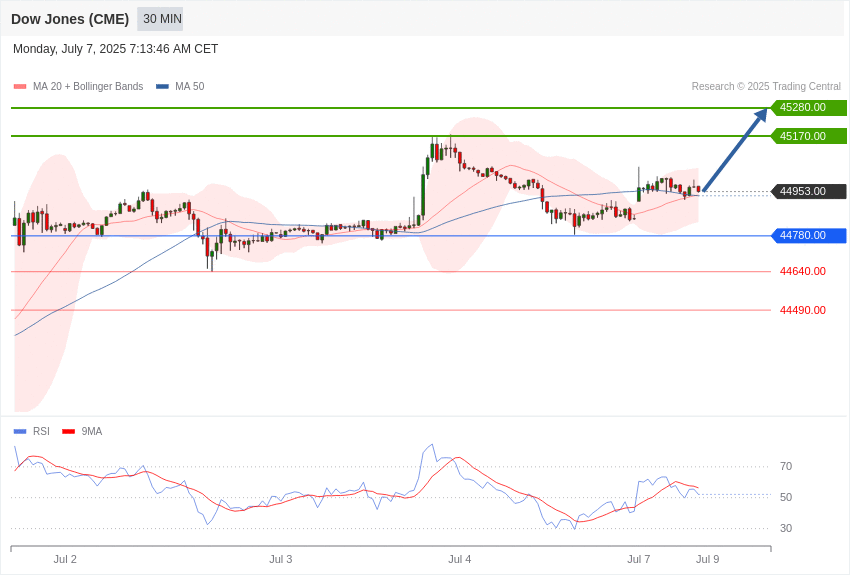Click the Jul 9 date axis label
Screen dimensions: 850x576
pos(707,560)
